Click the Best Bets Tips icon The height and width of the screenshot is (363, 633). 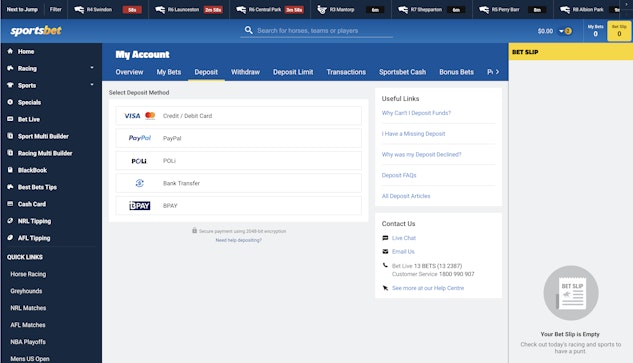click(10, 187)
